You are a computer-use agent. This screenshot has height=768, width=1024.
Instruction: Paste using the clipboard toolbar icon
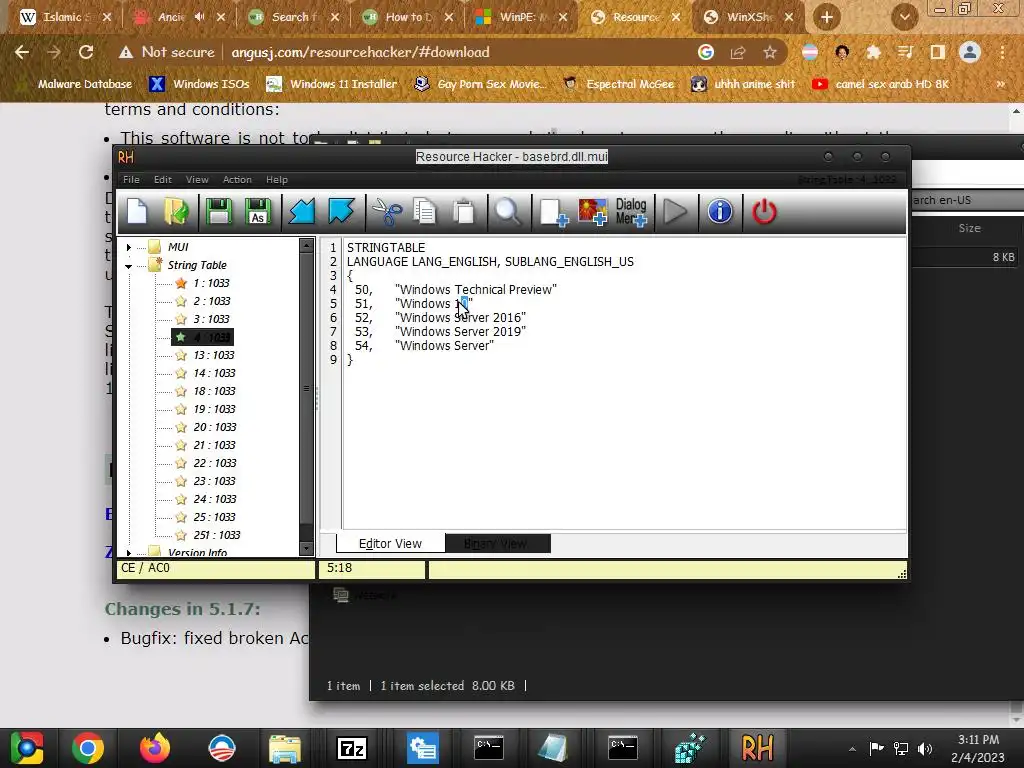point(464,212)
